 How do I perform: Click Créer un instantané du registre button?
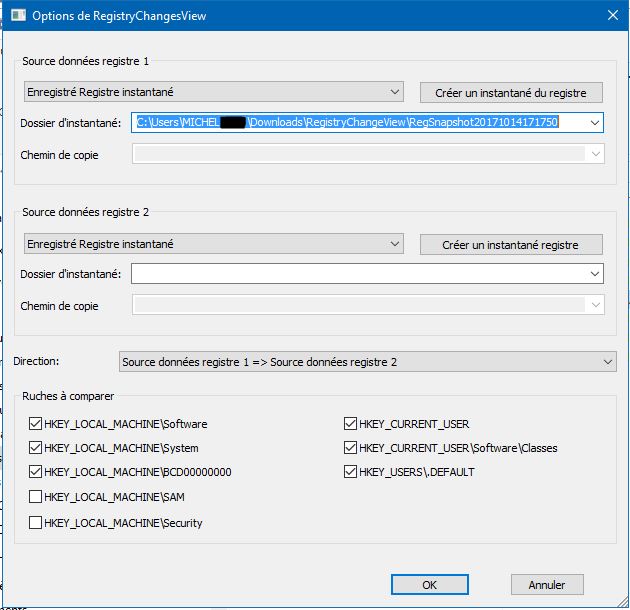tap(512, 93)
